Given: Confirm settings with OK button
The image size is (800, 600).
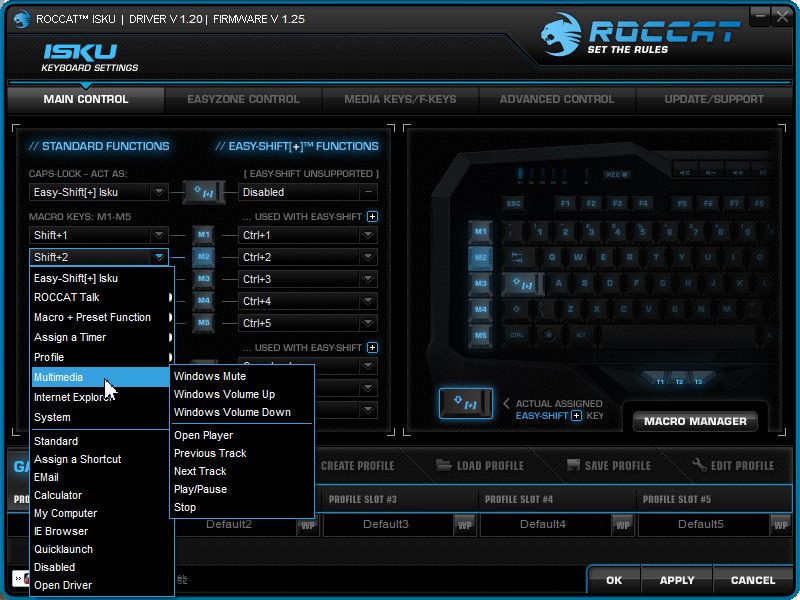Looking at the screenshot, I should (614, 580).
